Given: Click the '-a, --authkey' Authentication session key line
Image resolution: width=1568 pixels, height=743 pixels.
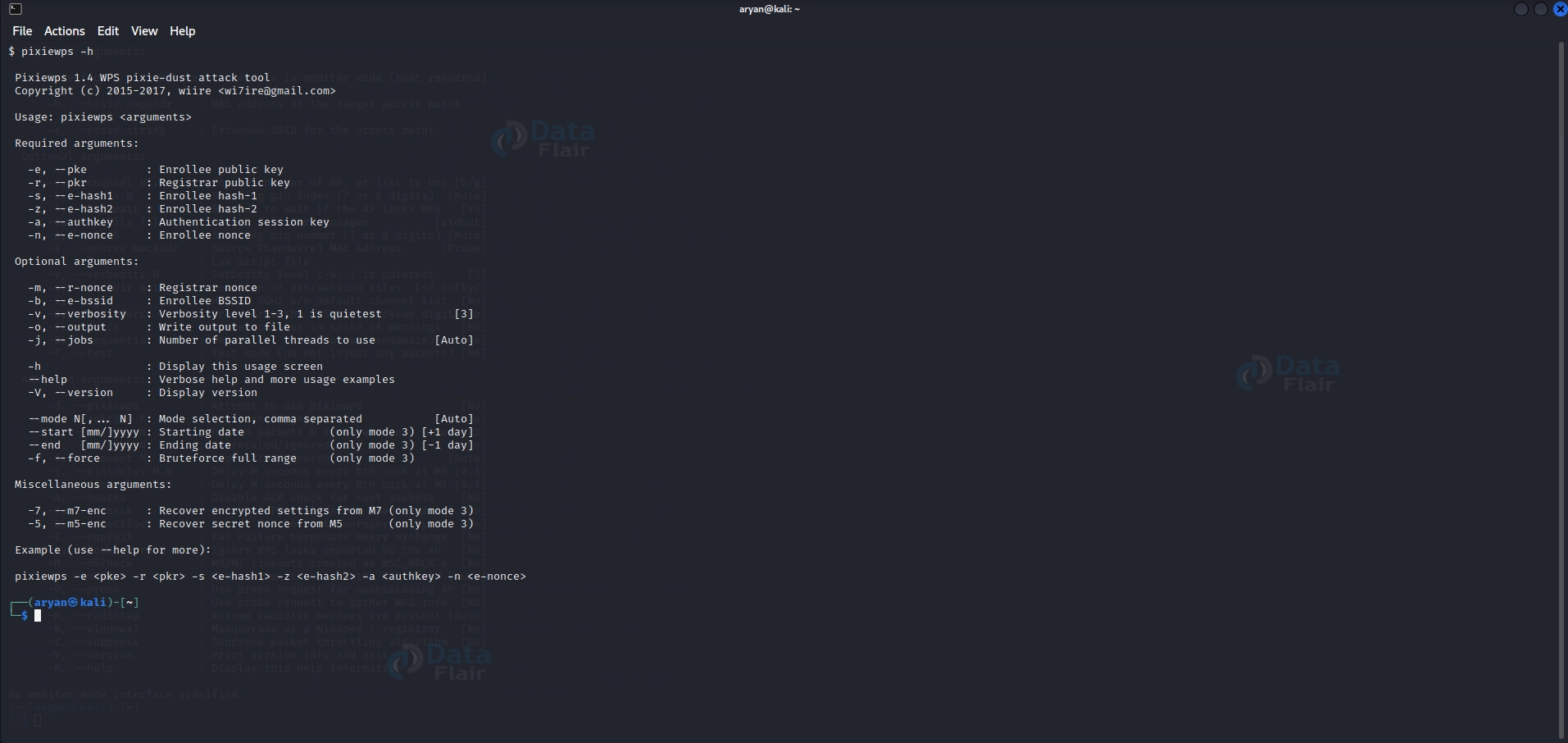Looking at the screenshot, I should pyautogui.click(x=179, y=222).
